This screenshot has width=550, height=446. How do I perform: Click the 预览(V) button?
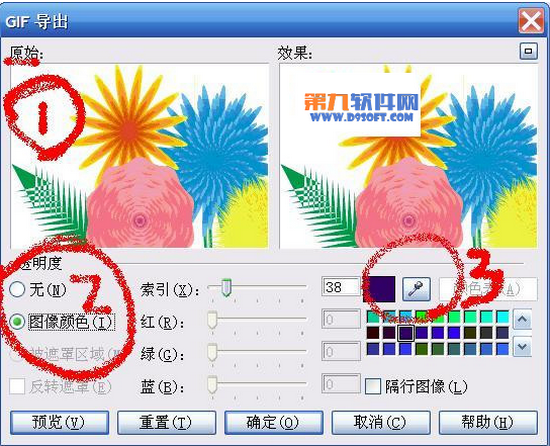tap(59, 423)
